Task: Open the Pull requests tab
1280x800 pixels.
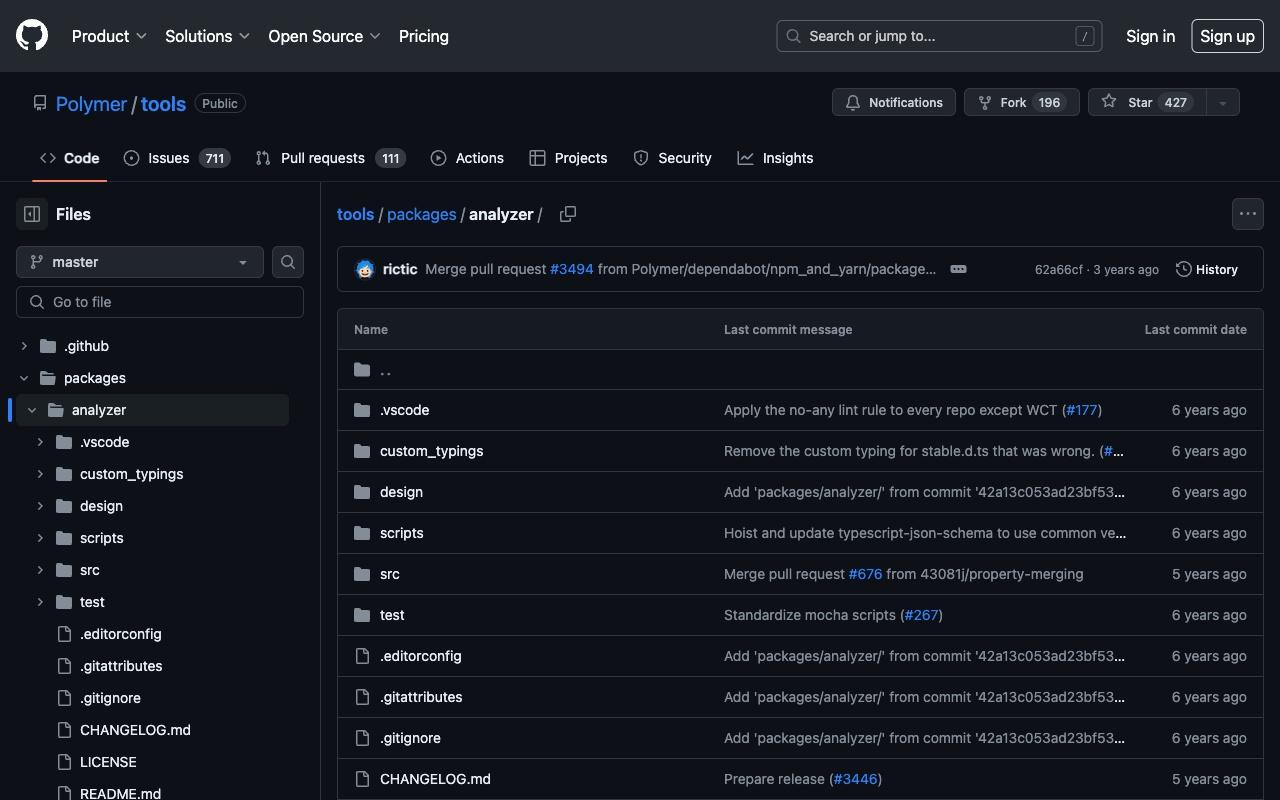Action: click(330, 158)
